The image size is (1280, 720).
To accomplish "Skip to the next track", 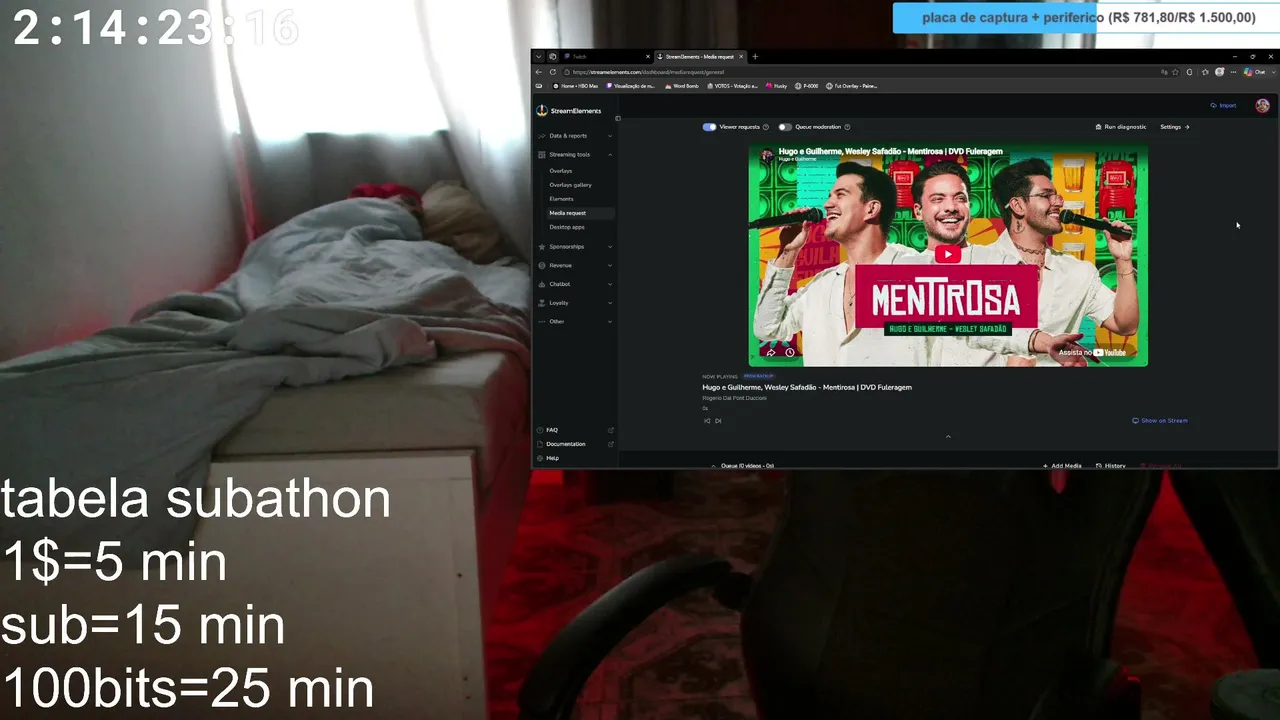I will [718, 421].
